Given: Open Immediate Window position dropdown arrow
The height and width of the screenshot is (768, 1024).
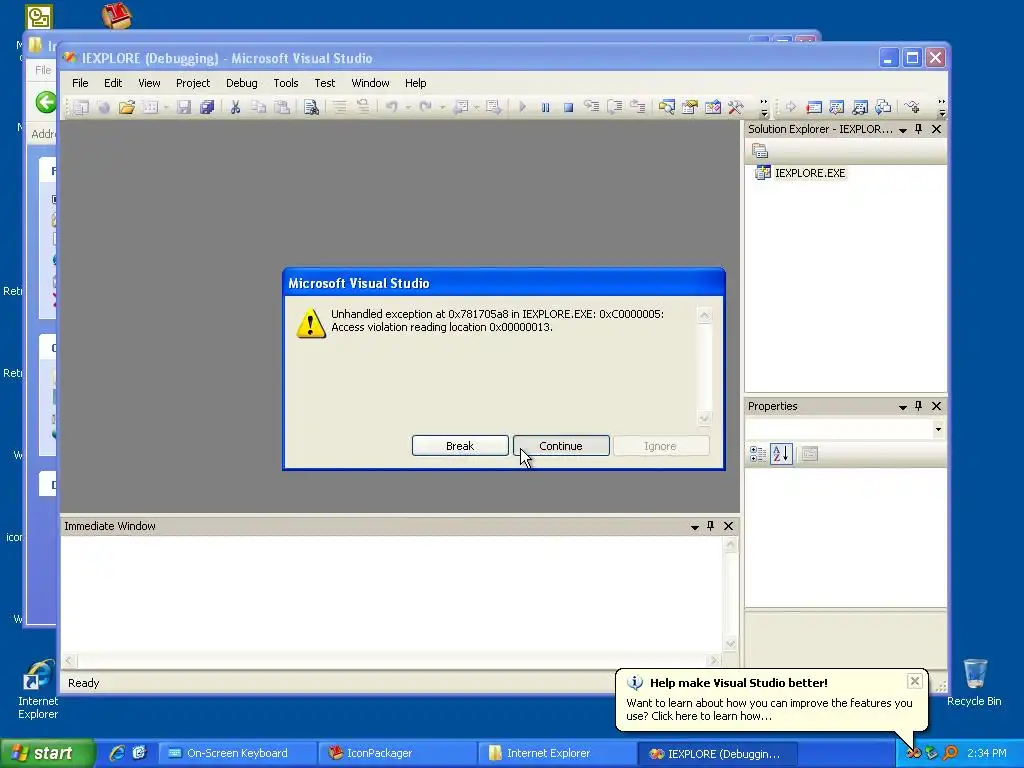Looking at the screenshot, I should click(695, 527).
